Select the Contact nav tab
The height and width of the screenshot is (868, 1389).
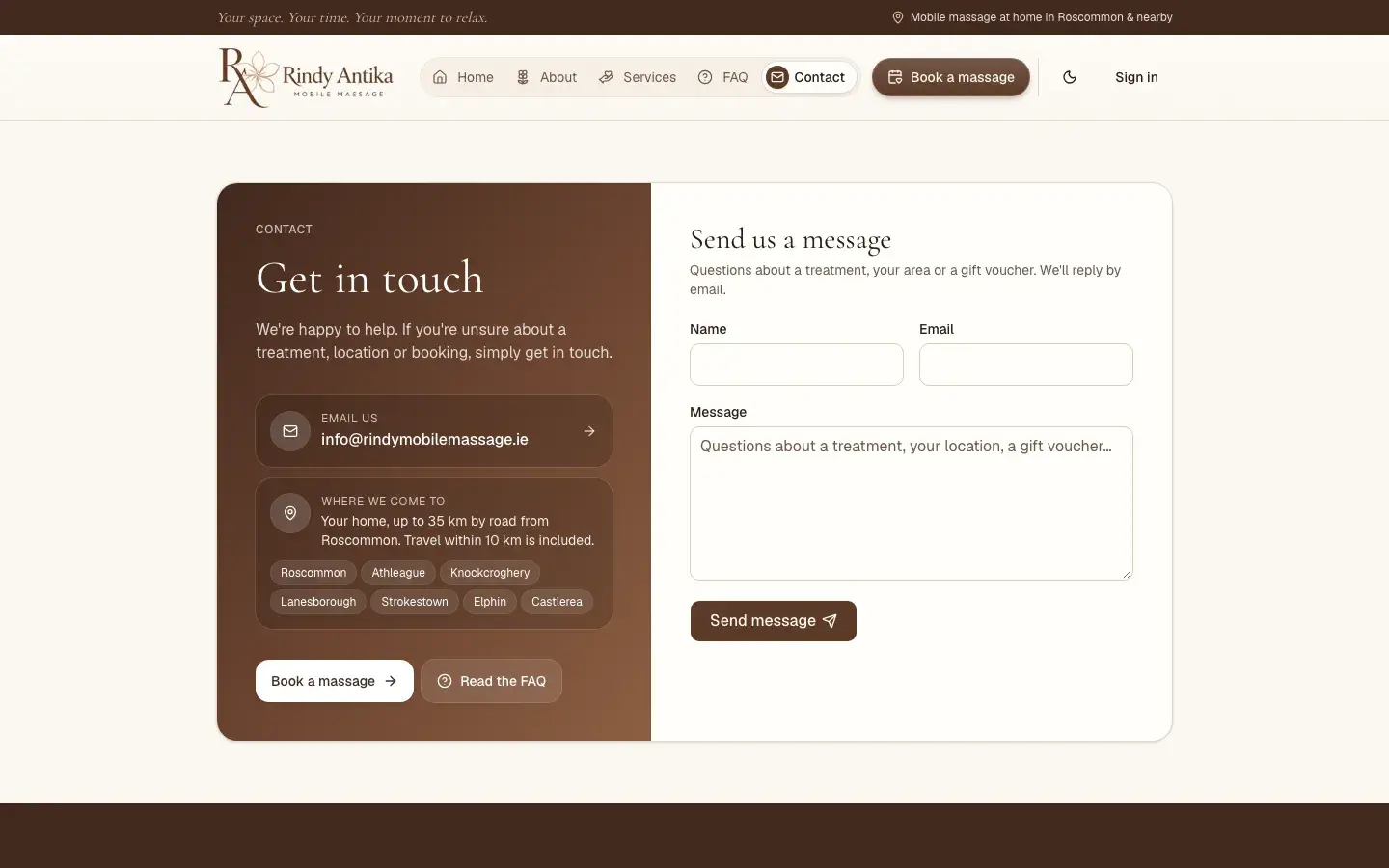(x=808, y=77)
